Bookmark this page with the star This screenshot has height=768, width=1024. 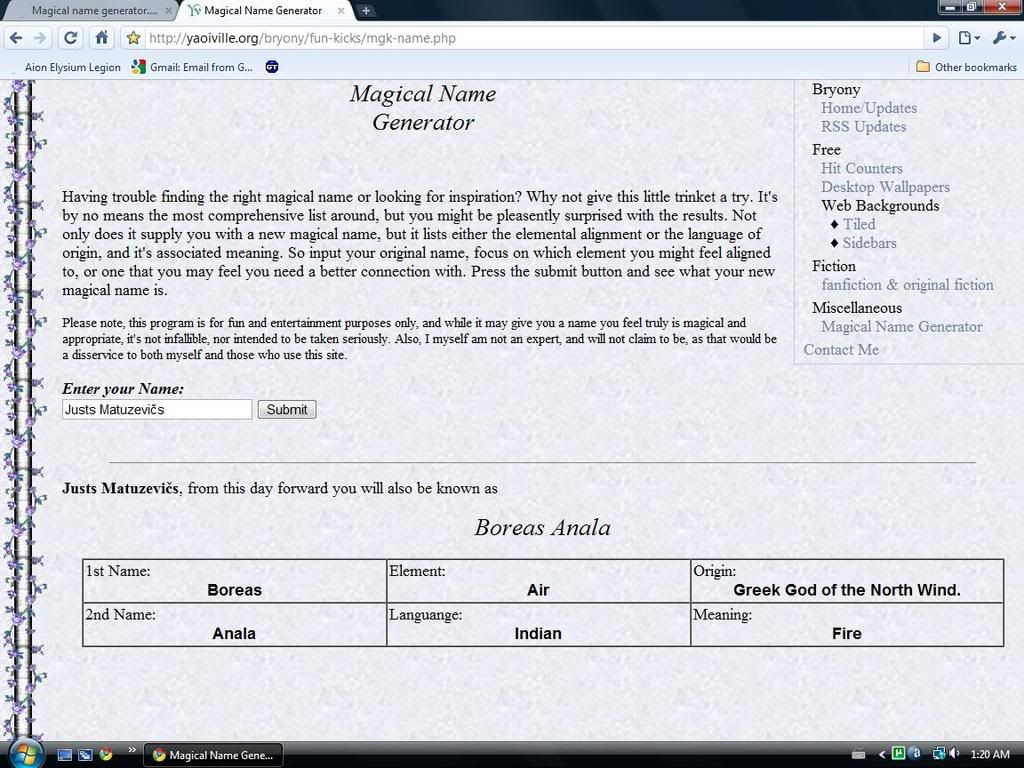134,38
